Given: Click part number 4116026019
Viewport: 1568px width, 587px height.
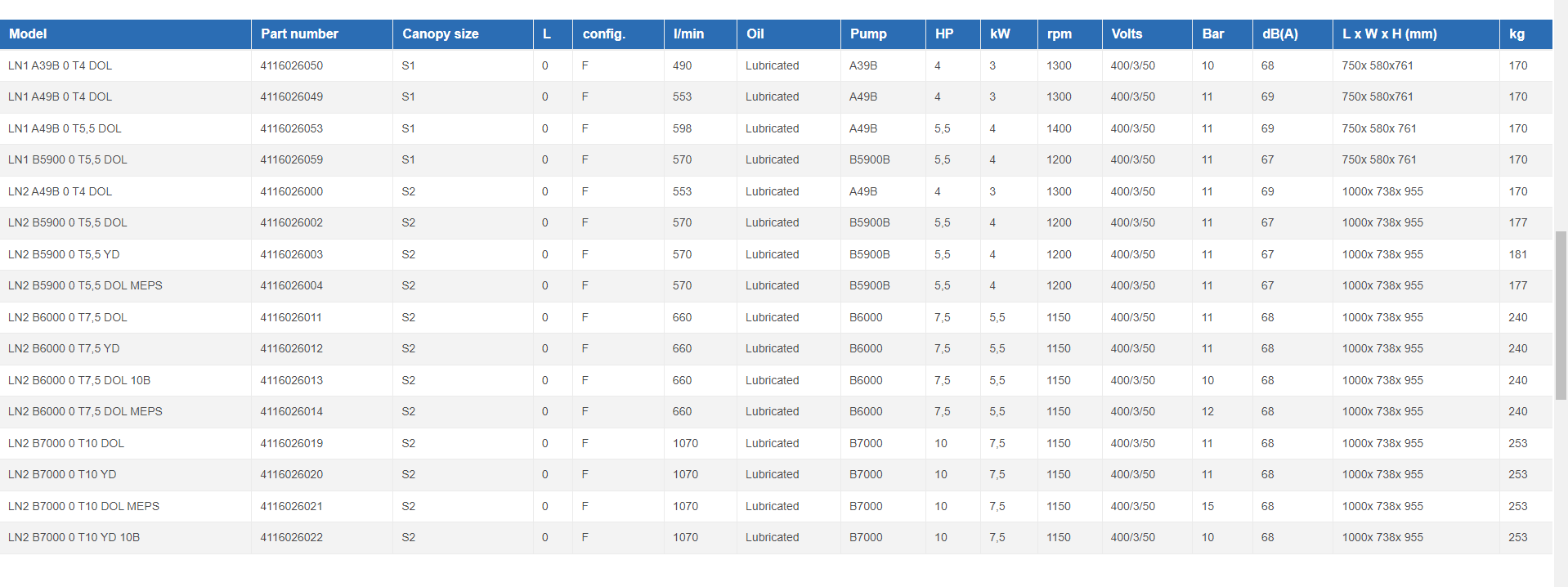Looking at the screenshot, I should (x=291, y=443).
